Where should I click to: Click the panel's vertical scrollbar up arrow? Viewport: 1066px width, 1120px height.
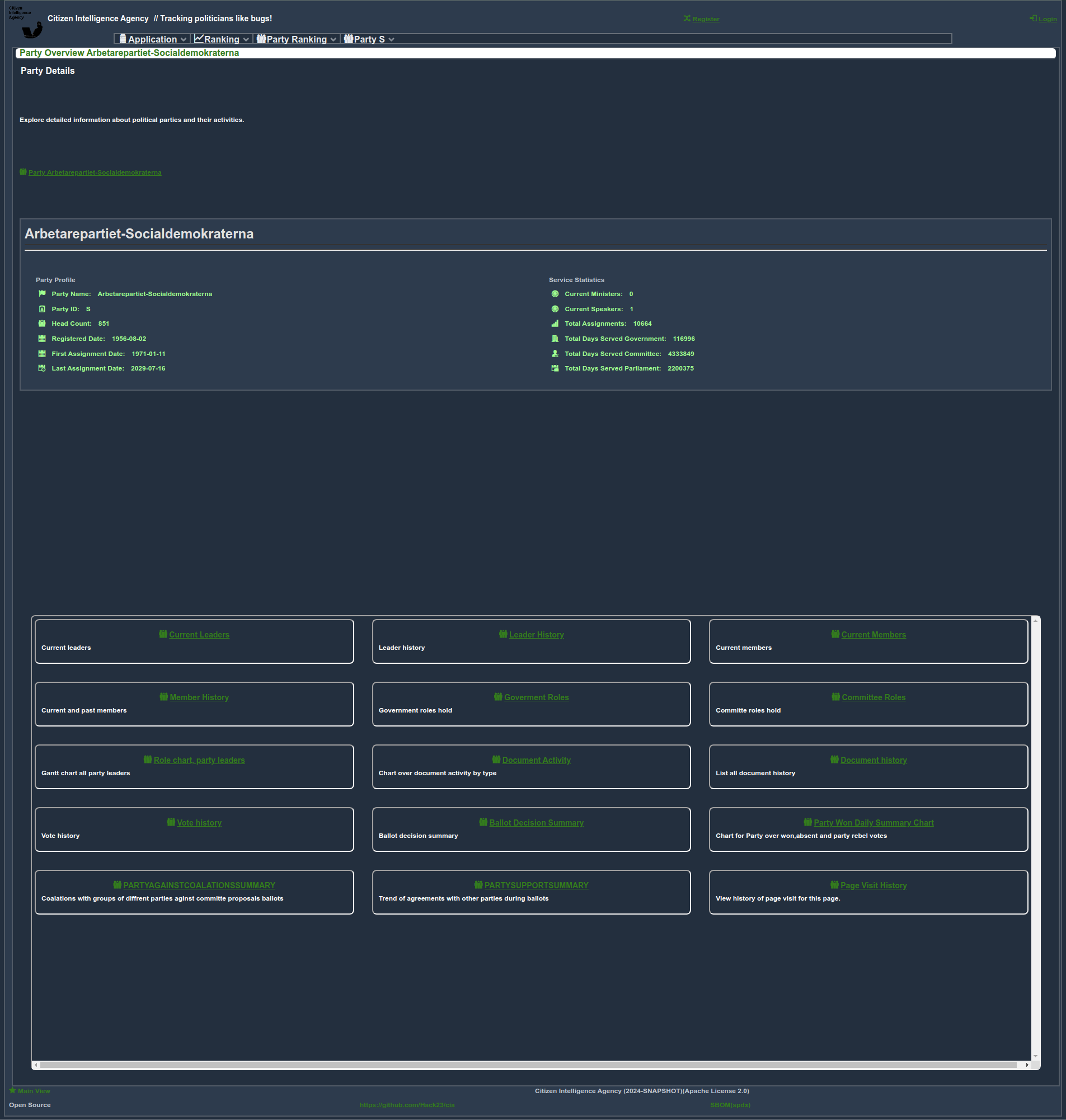pyautogui.click(x=1035, y=621)
